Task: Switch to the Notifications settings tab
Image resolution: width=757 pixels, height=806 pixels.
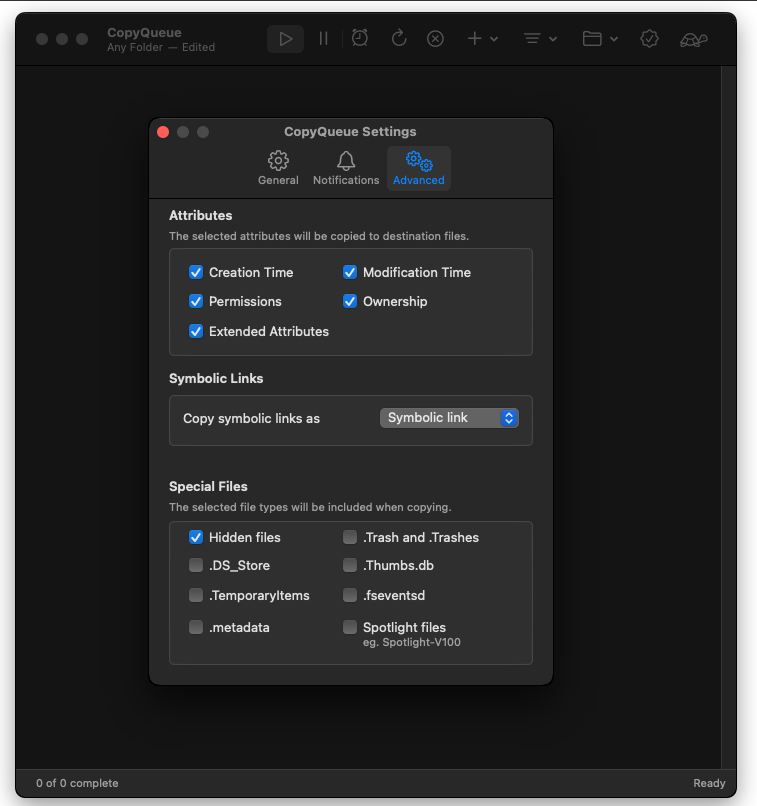Action: pyautogui.click(x=346, y=168)
